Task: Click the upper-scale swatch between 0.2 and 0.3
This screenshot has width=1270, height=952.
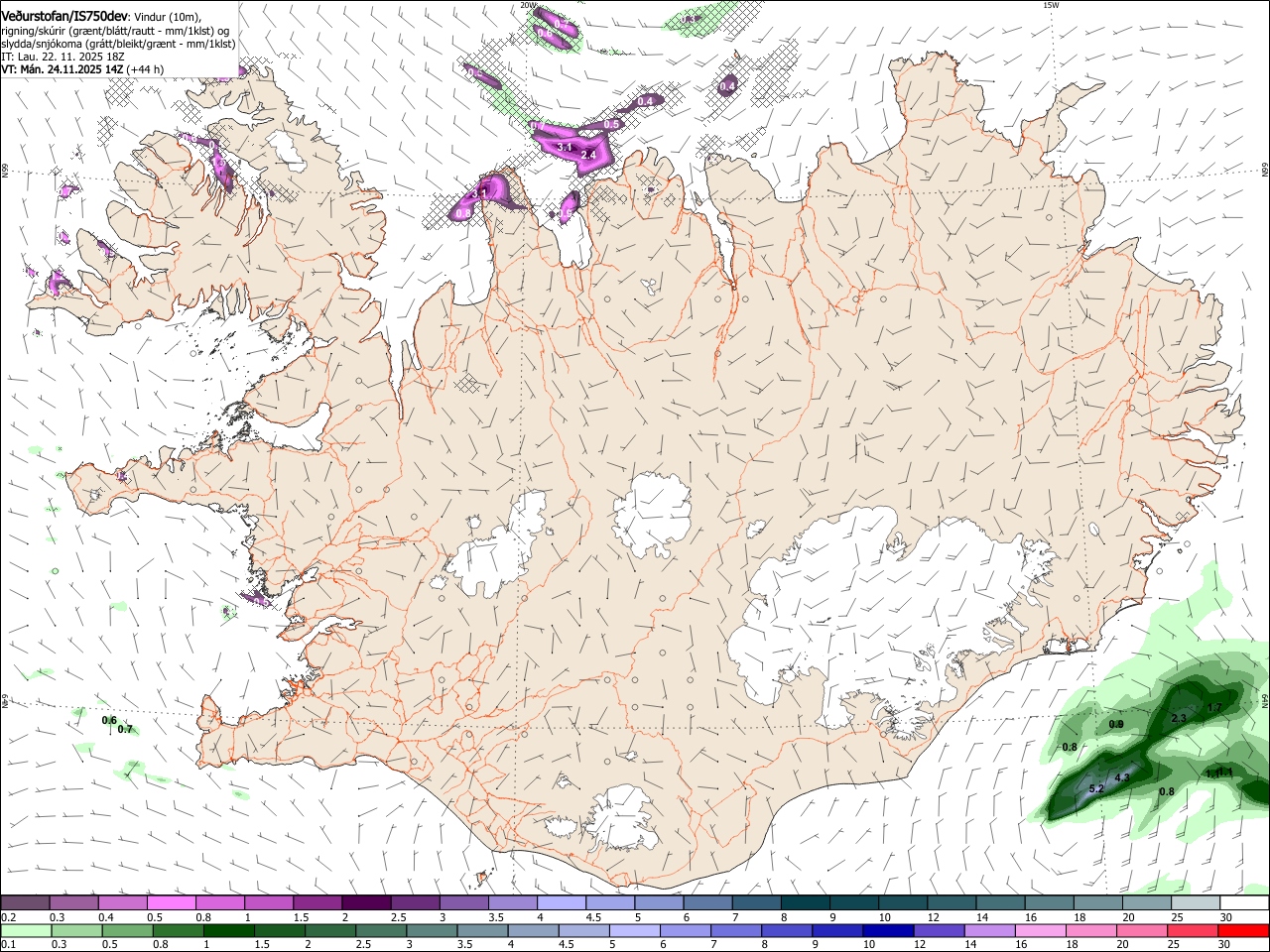Action: [x=25, y=903]
